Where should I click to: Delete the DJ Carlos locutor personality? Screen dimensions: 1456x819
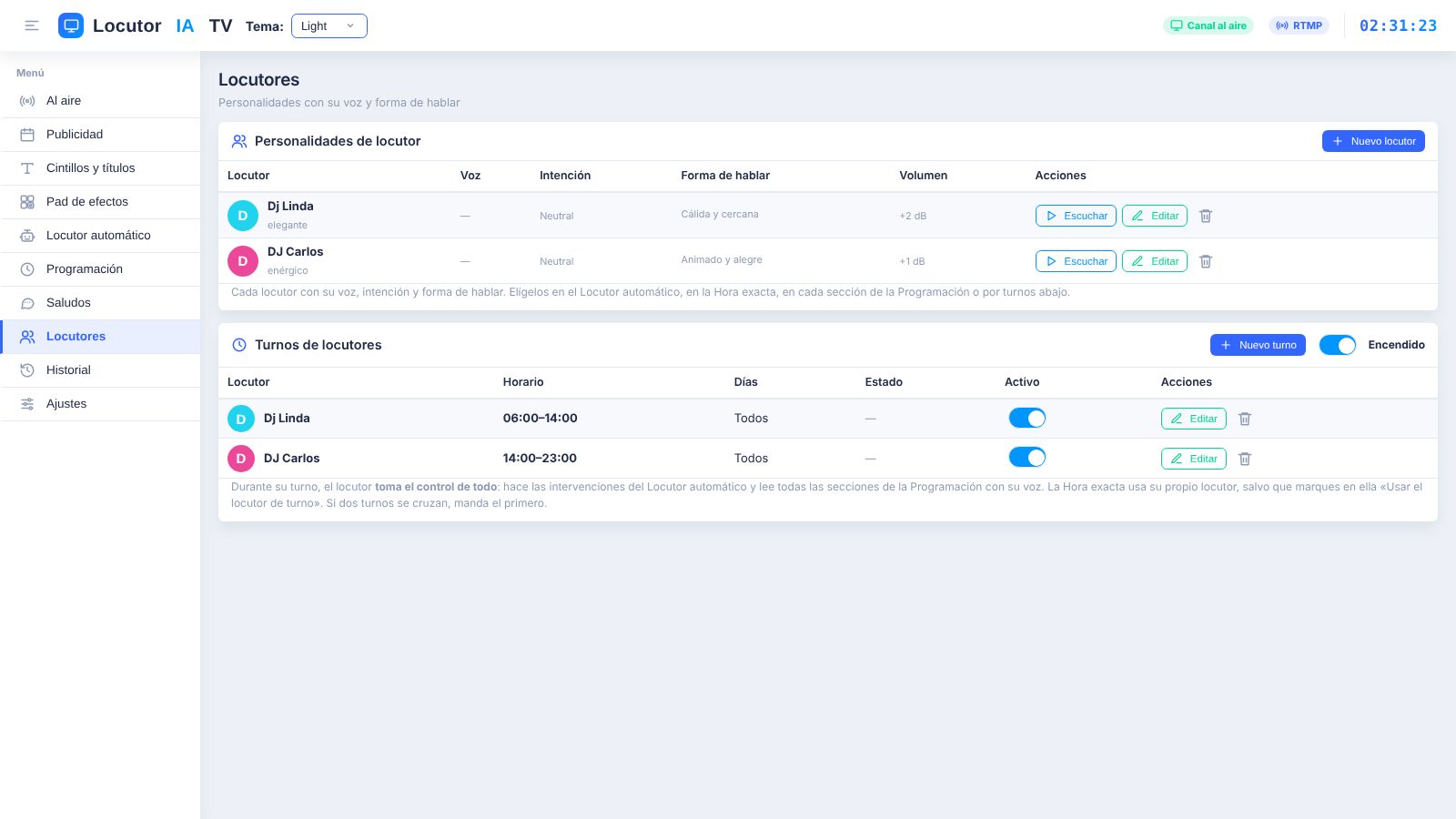(x=1206, y=261)
